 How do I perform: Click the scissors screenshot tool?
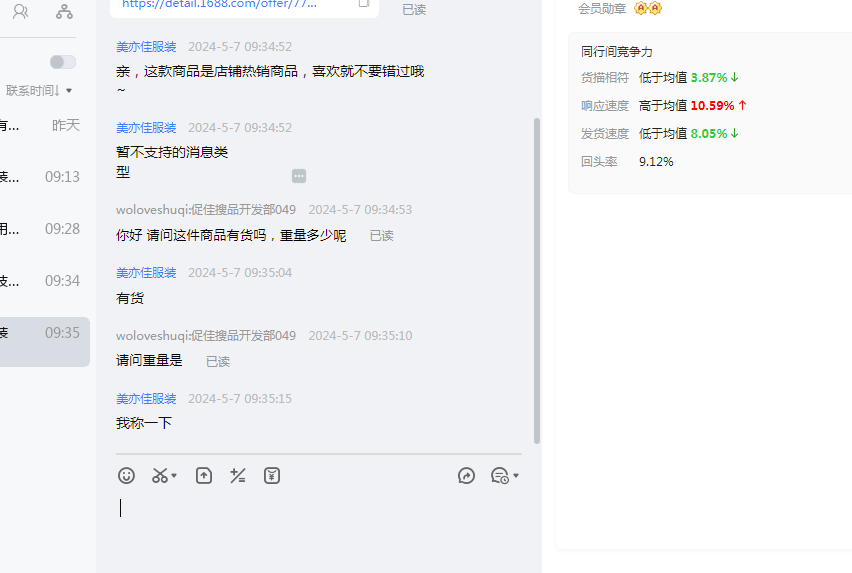160,476
